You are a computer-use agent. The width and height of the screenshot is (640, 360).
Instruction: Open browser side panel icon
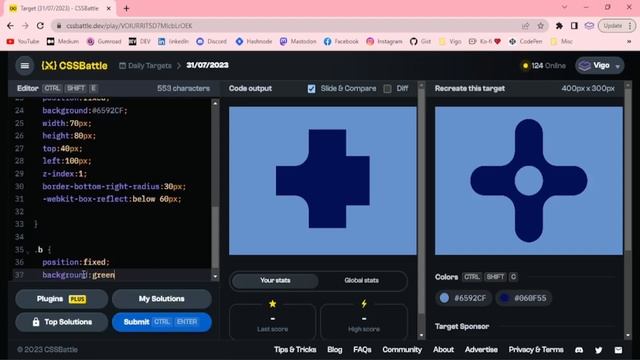pyautogui.click(x=574, y=26)
